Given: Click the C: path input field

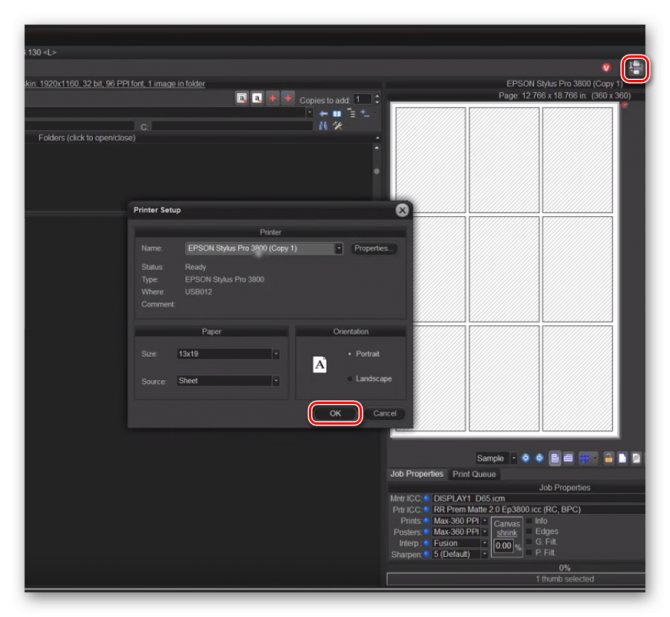Looking at the screenshot, I should click(232, 126).
